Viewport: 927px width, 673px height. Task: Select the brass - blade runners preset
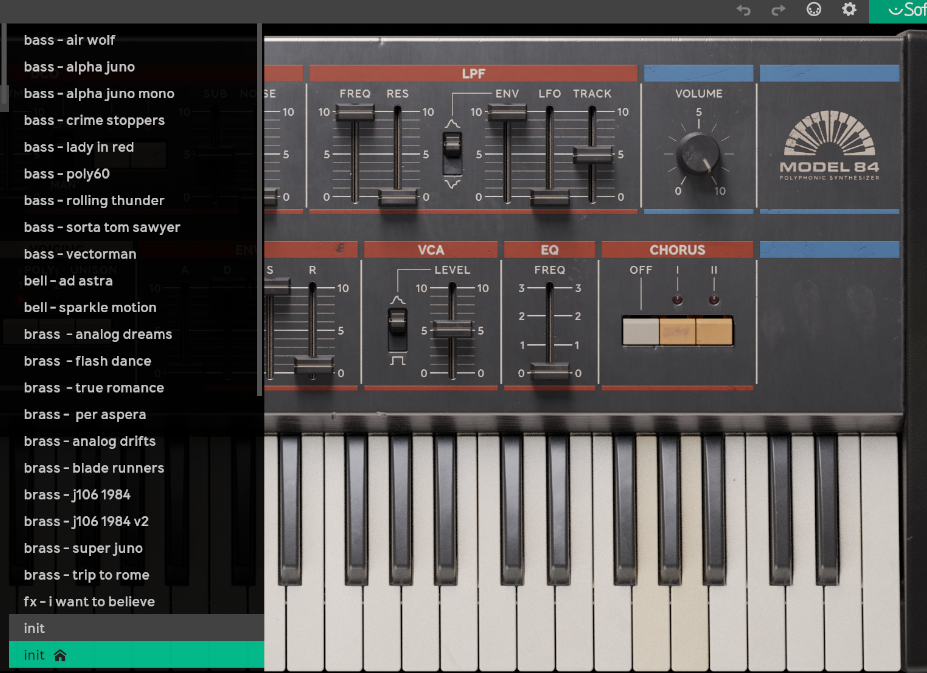pyautogui.click(x=94, y=467)
